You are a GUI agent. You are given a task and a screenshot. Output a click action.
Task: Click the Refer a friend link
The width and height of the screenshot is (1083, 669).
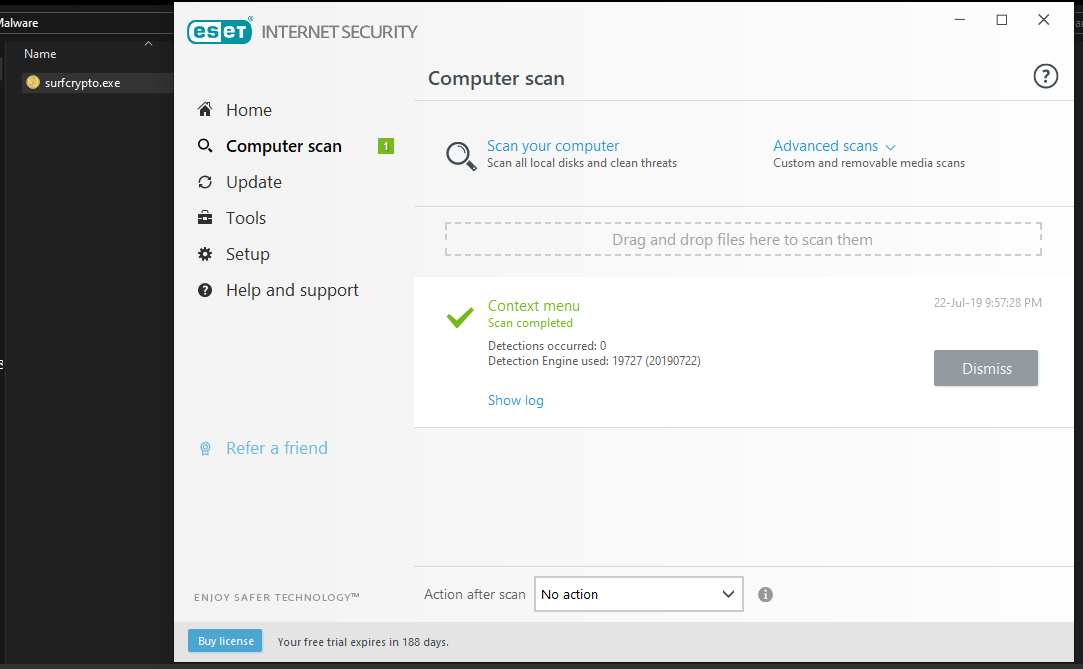[276, 448]
